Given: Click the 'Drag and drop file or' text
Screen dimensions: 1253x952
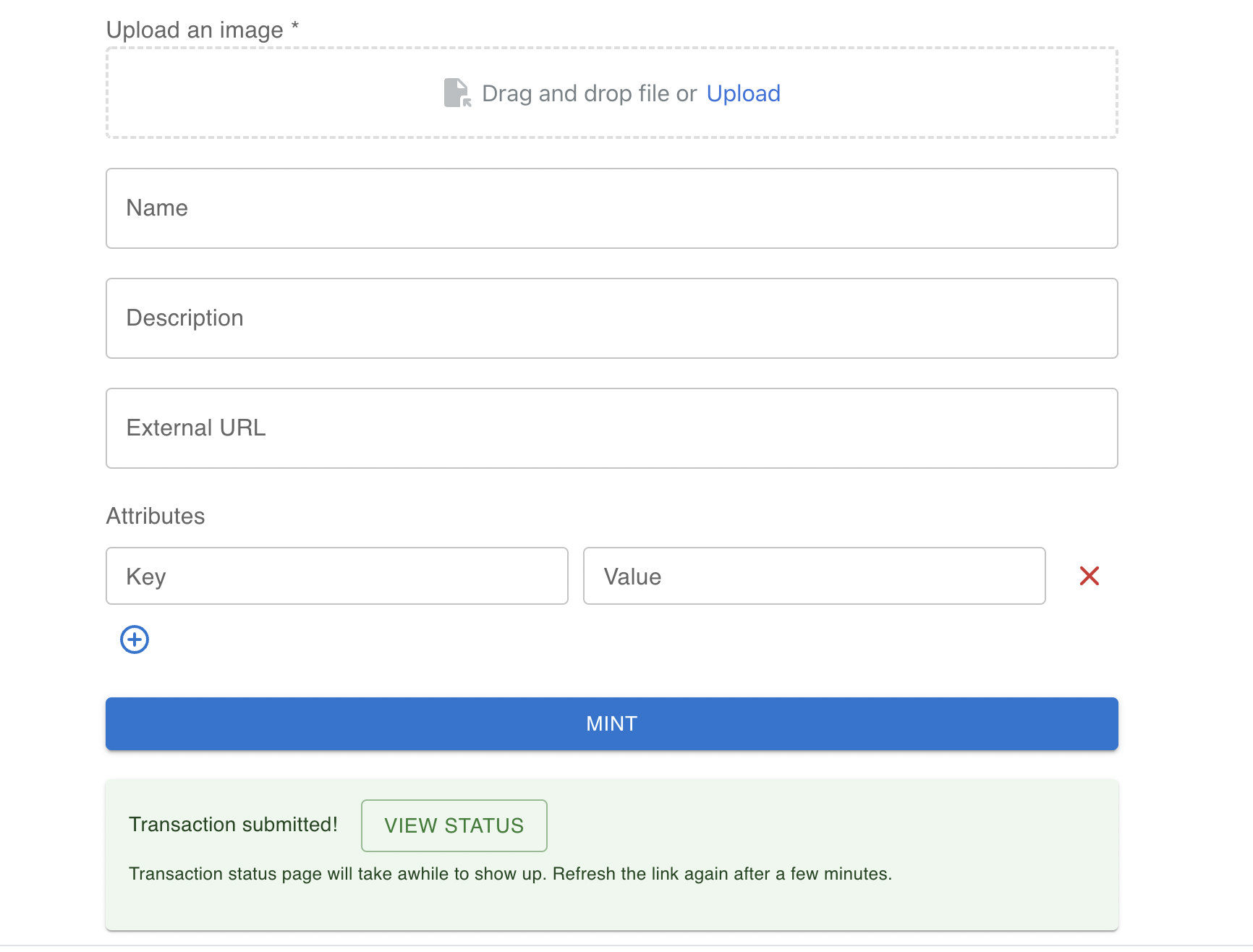Looking at the screenshot, I should pyautogui.click(x=589, y=93).
